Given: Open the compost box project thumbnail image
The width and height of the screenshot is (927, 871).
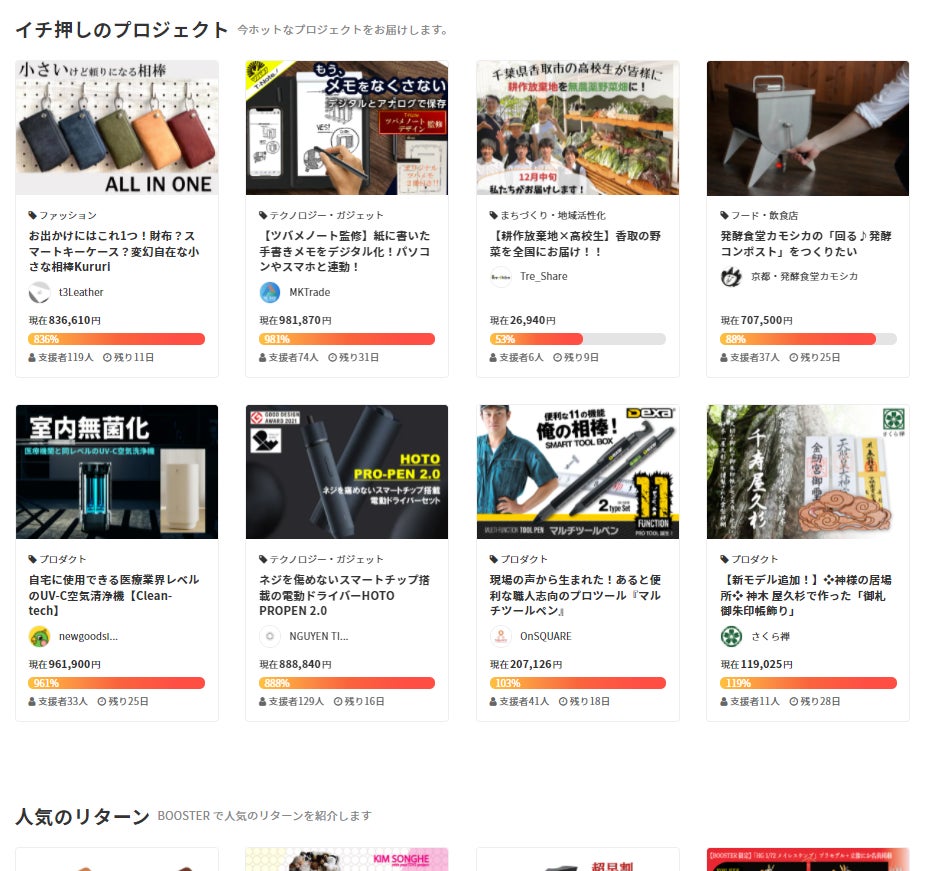Looking at the screenshot, I should (x=808, y=128).
